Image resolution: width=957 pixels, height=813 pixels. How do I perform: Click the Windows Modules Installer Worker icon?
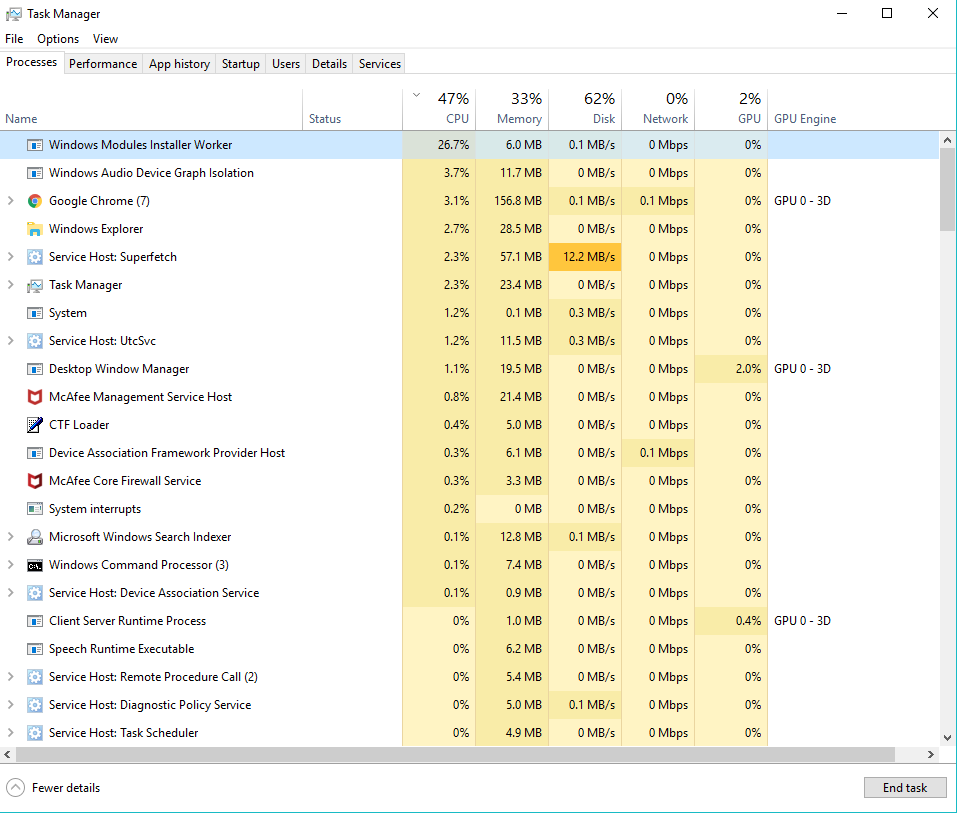pos(35,145)
